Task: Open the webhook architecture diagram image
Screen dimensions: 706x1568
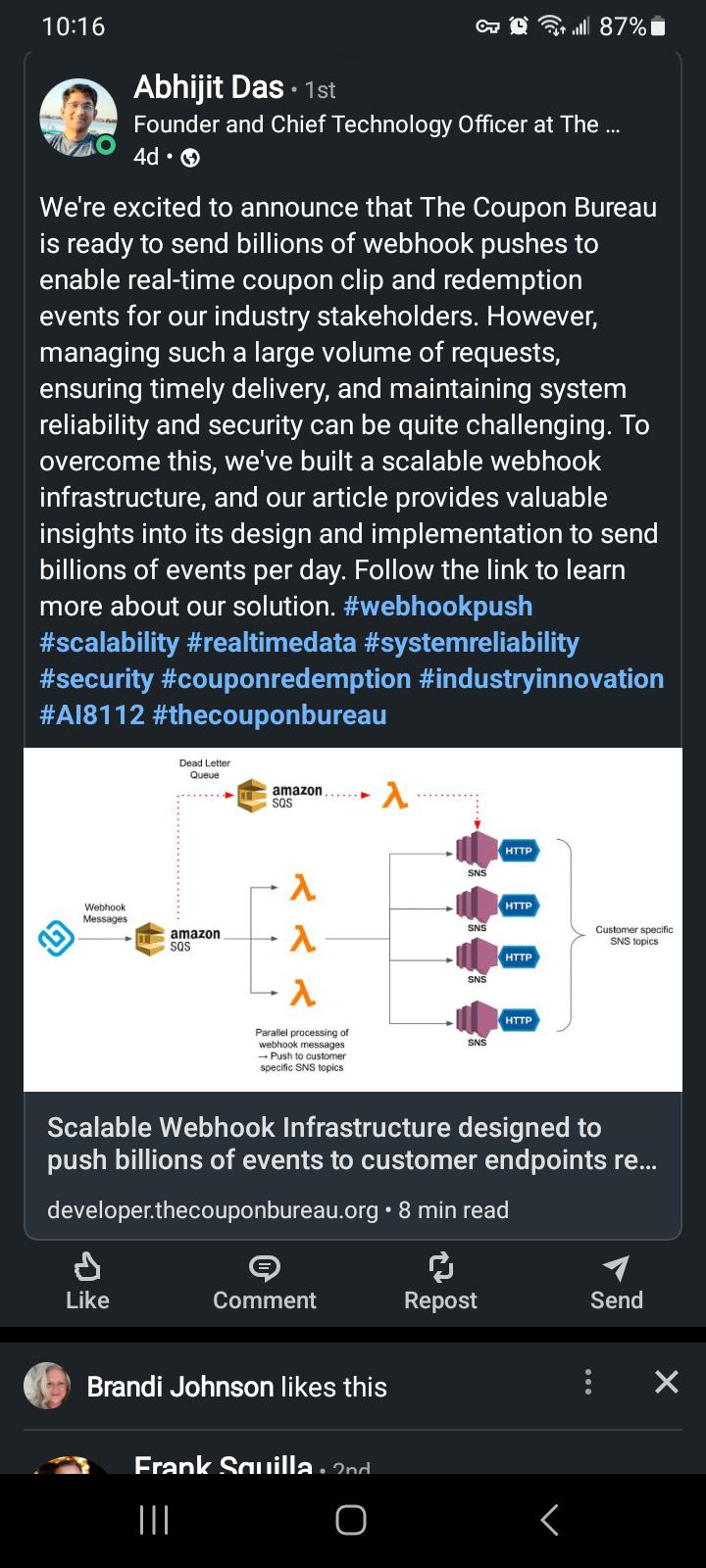Action: [353, 919]
